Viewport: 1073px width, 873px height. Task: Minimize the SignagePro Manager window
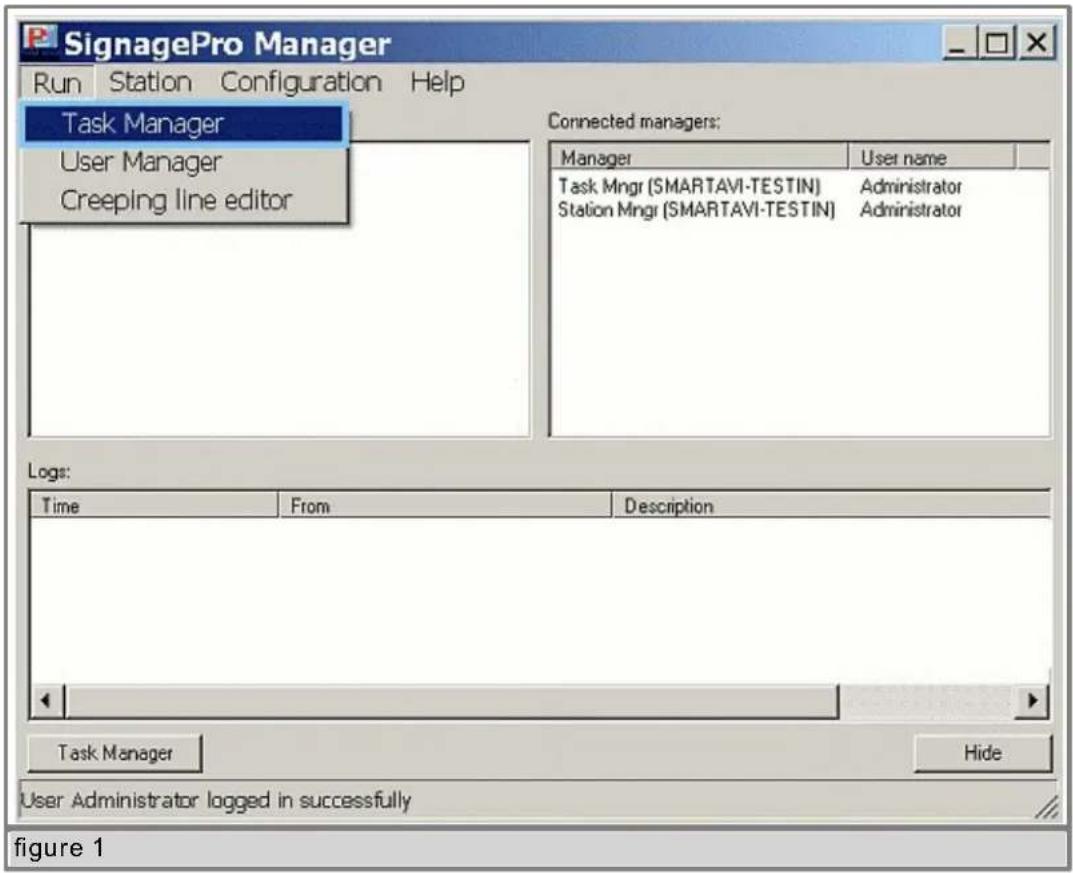[959, 43]
